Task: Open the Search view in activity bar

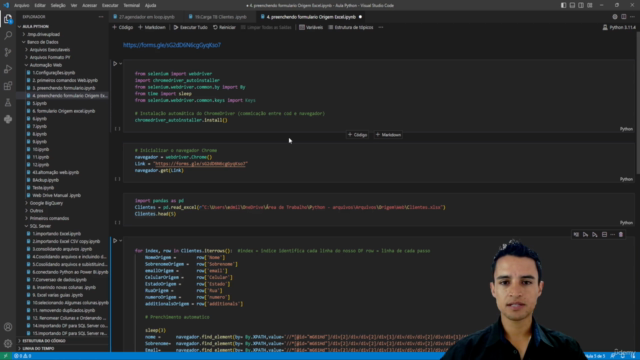Action: pyautogui.click(x=8, y=36)
